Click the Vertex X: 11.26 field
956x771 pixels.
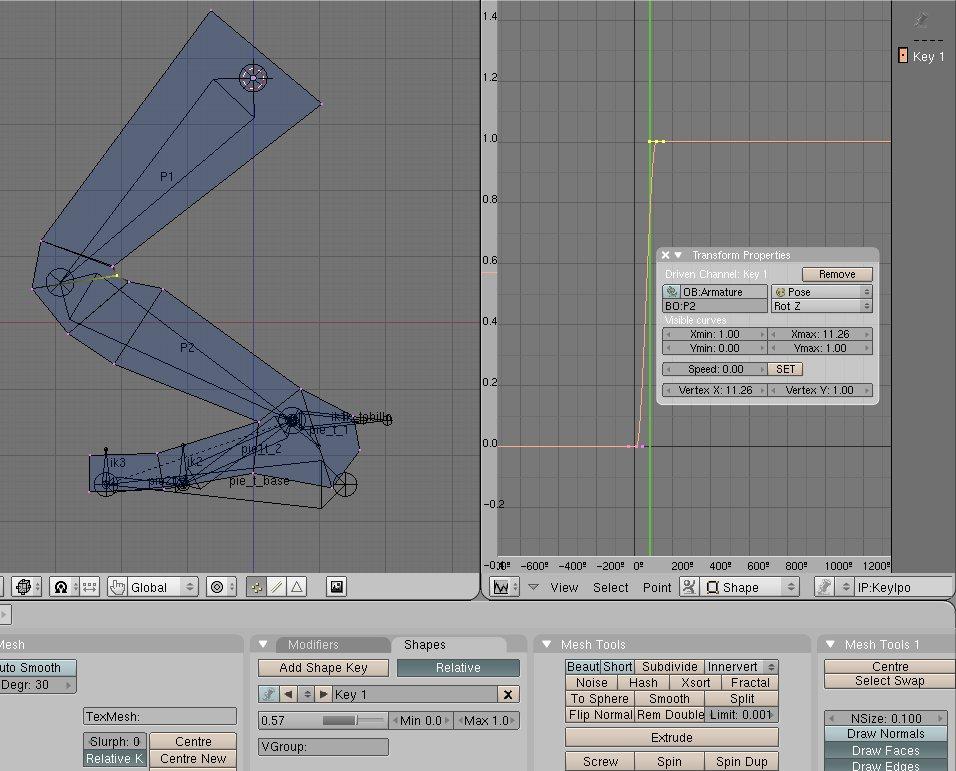[x=715, y=390]
